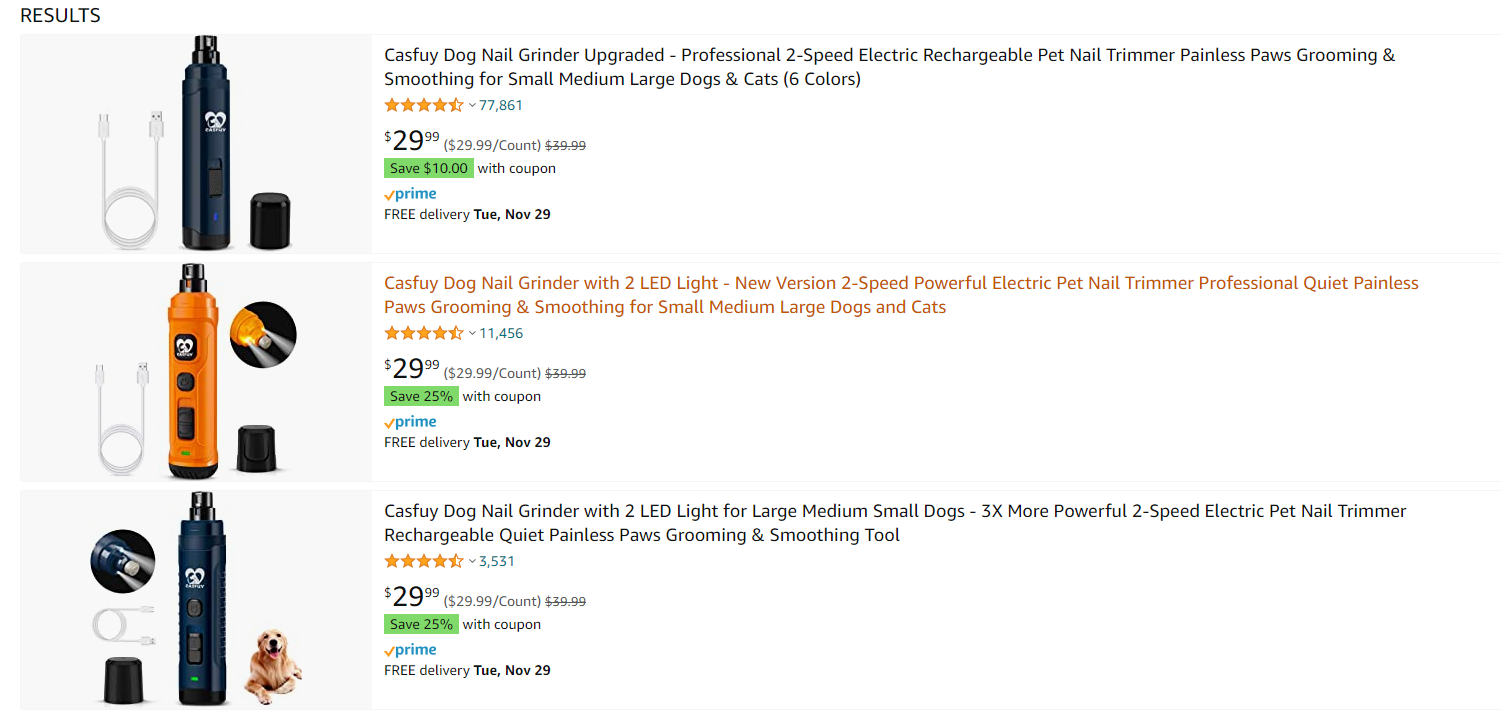Open the Casfuy Dog Nail Grinder Upgraded title
The height and width of the screenshot is (713, 1502).
coord(890,67)
